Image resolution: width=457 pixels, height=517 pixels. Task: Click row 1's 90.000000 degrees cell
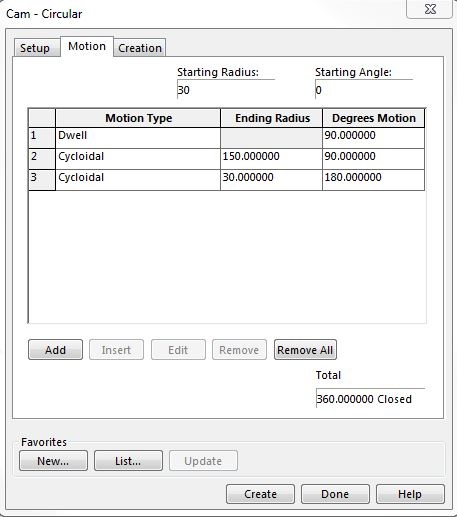click(x=373, y=138)
